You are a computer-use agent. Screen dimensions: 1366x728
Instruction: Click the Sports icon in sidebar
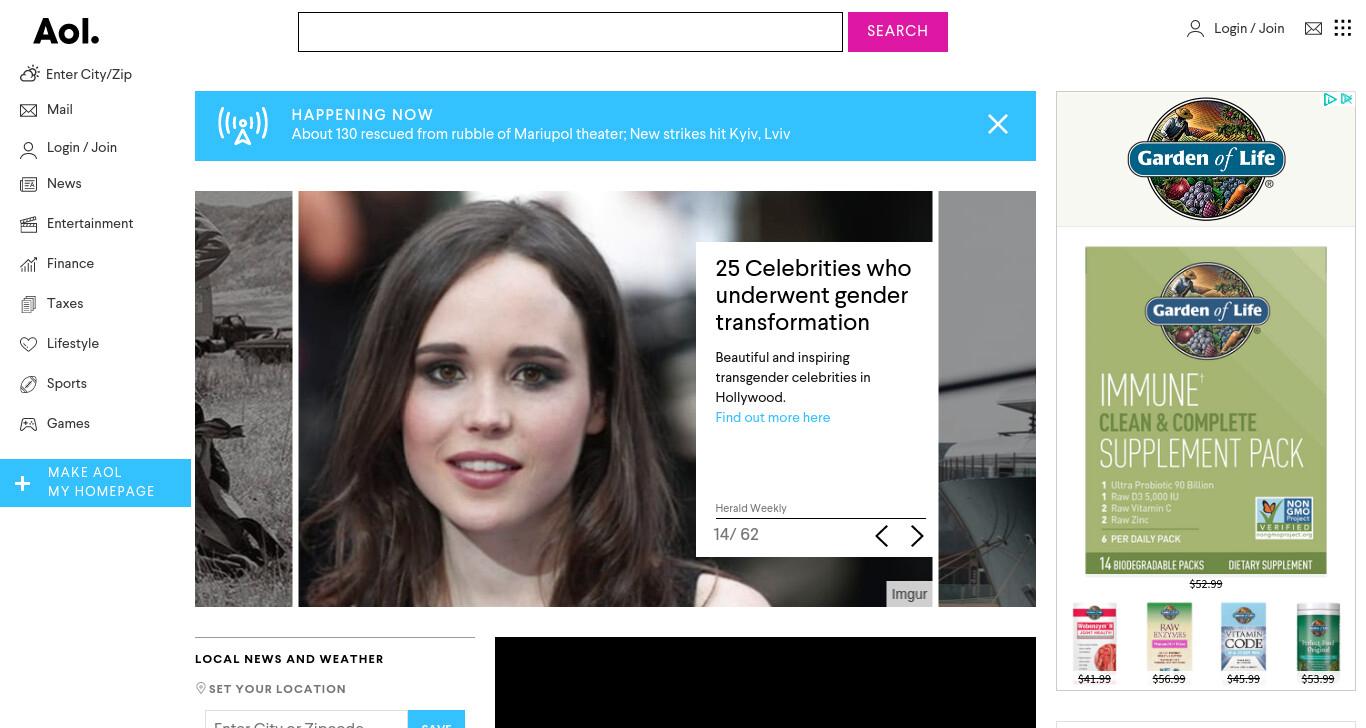[x=29, y=384]
